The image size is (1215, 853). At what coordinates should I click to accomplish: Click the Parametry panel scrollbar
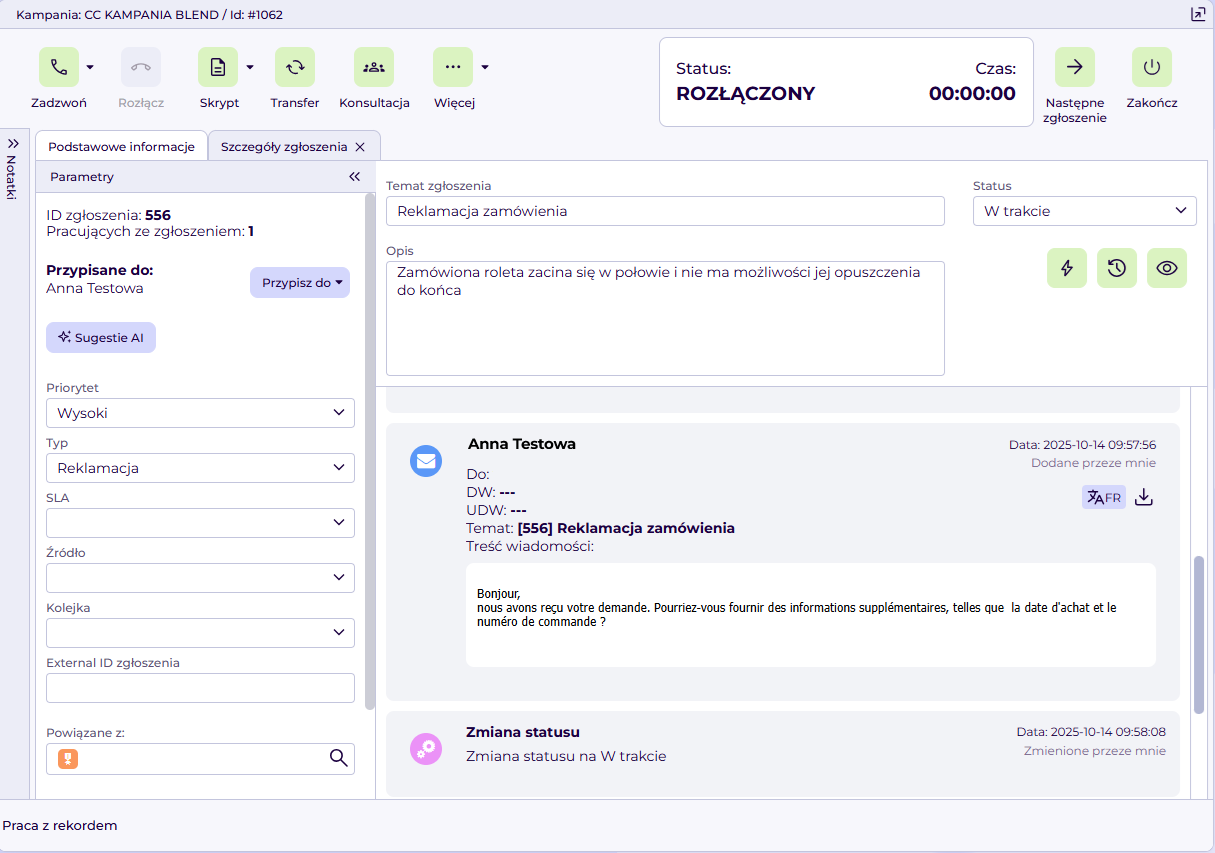[x=370, y=450]
